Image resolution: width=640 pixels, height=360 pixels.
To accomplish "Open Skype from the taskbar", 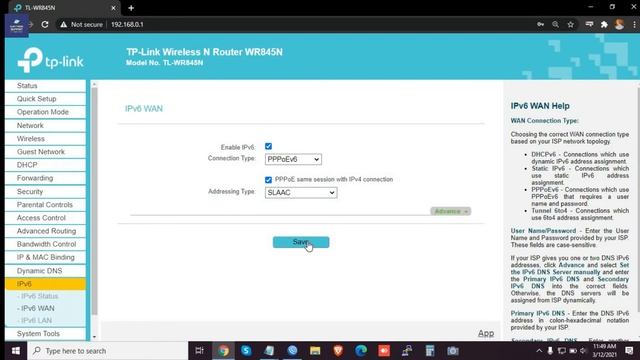I will coord(246,351).
